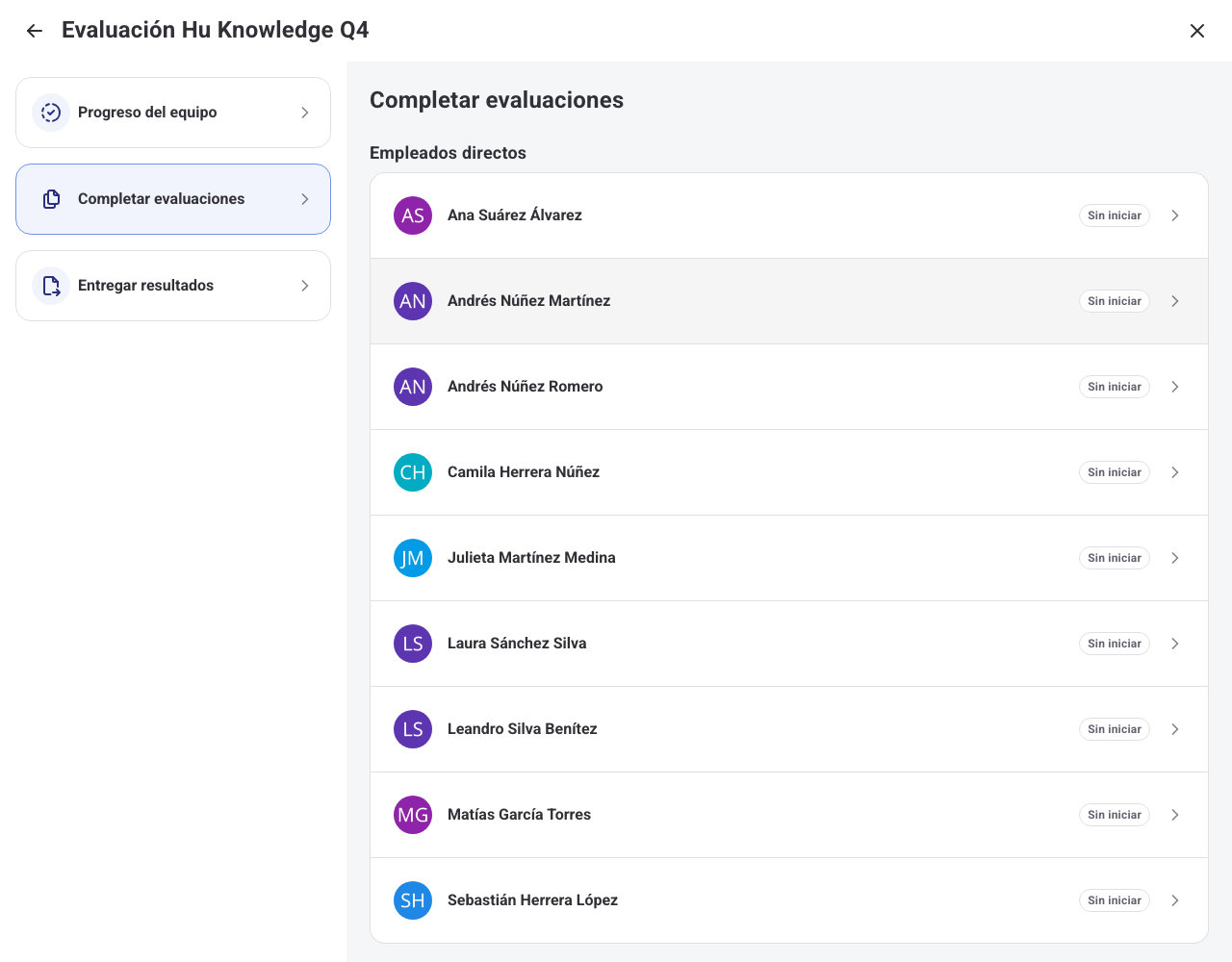The height and width of the screenshot is (962, 1232).
Task: Open Andrés Núñez Romero's evaluation
Action: coord(789,387)
